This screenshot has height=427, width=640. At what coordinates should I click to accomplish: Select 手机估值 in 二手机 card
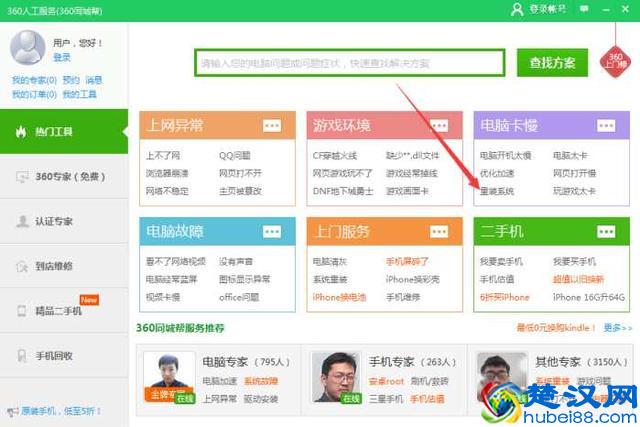497,279
